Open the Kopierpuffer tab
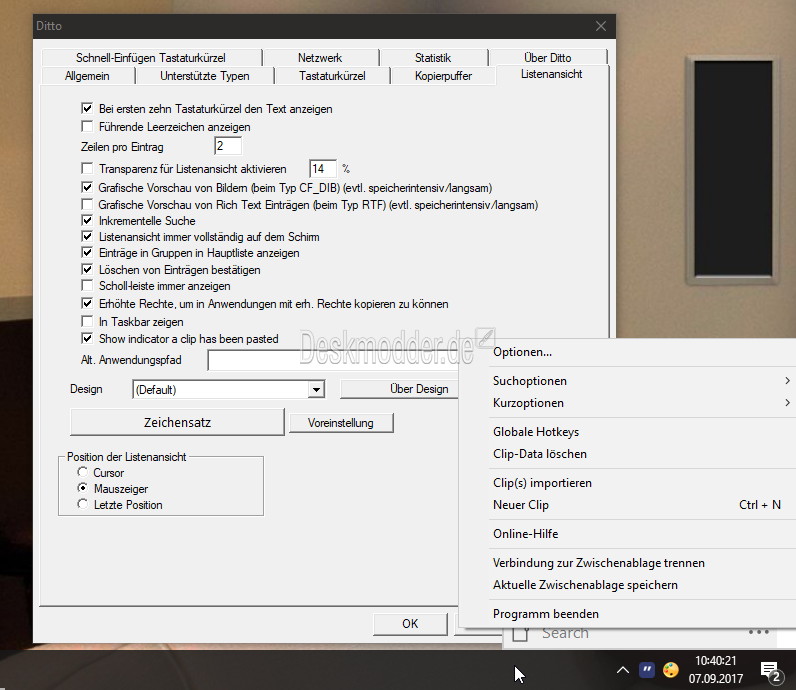 click(x=443, y=76)
